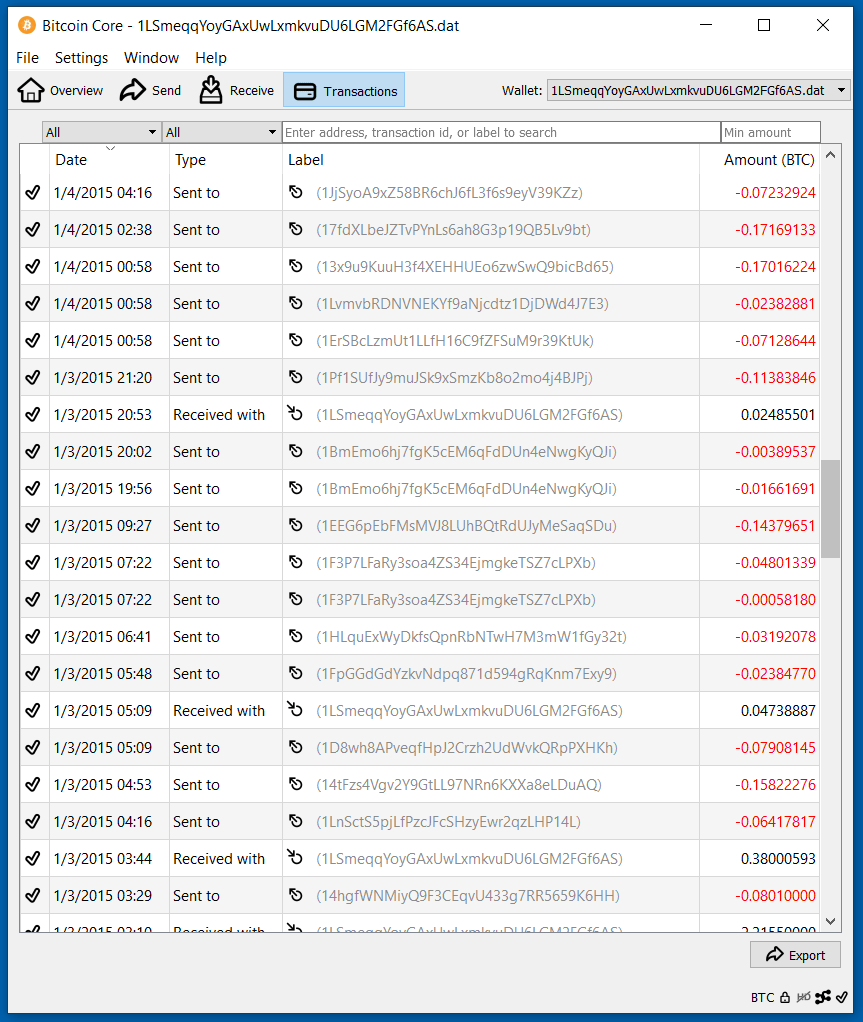The image size is (863, 1022).
Task: Open the File menu
Action: [x=27, y=57]
